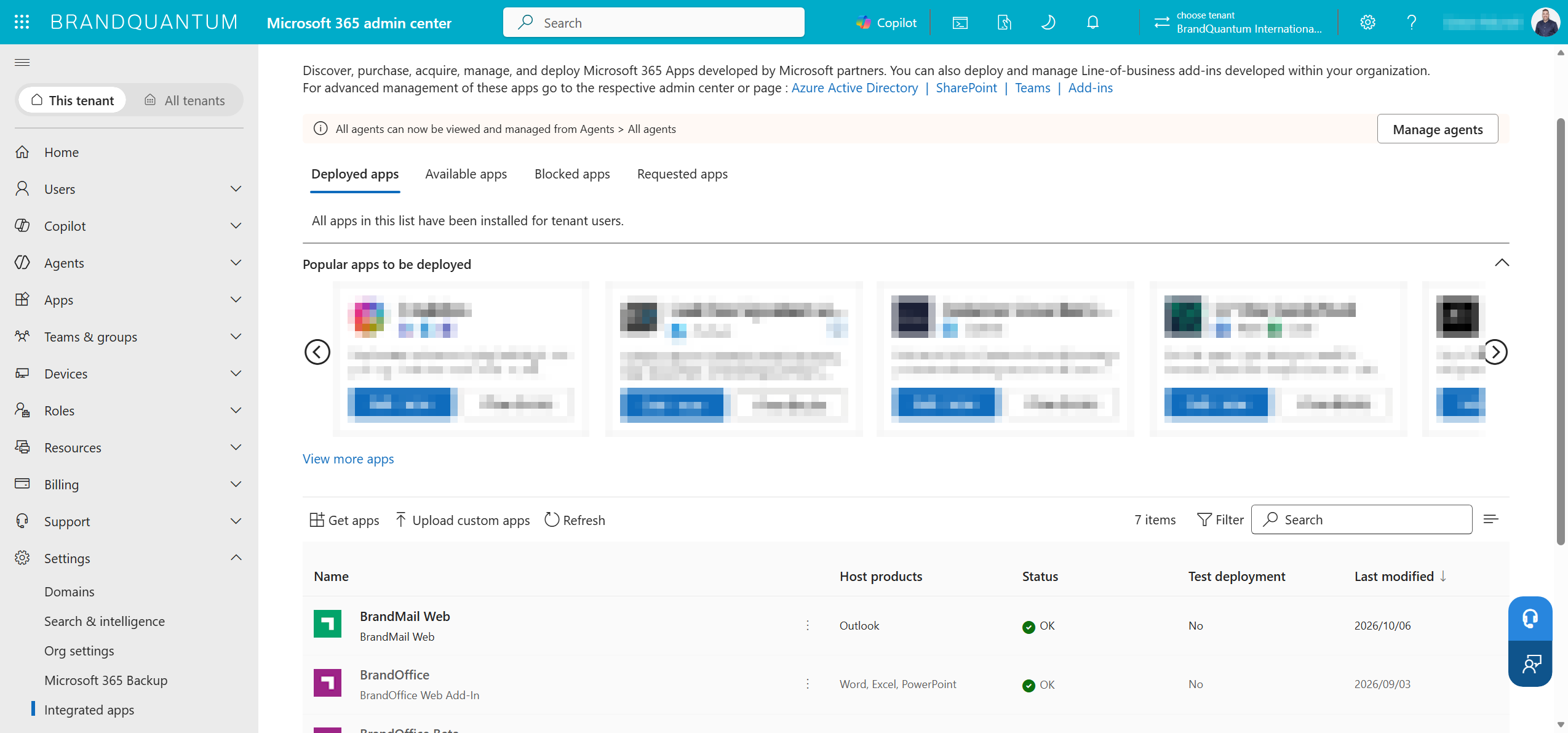Switch to Deployed apps tab

pos(355,174)
